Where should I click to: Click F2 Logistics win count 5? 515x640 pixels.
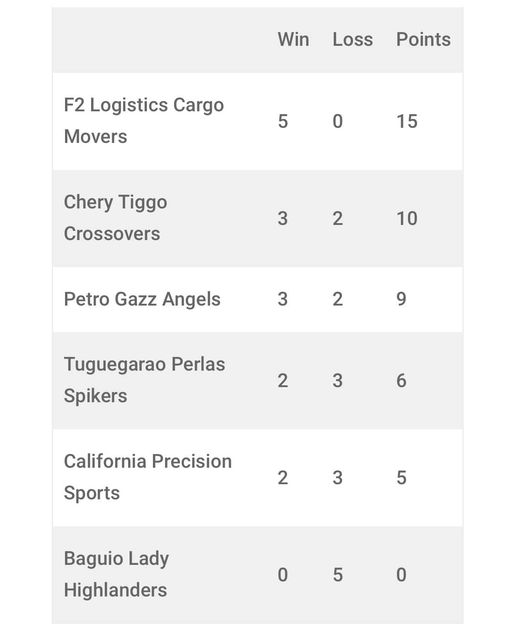pos(283,121)
